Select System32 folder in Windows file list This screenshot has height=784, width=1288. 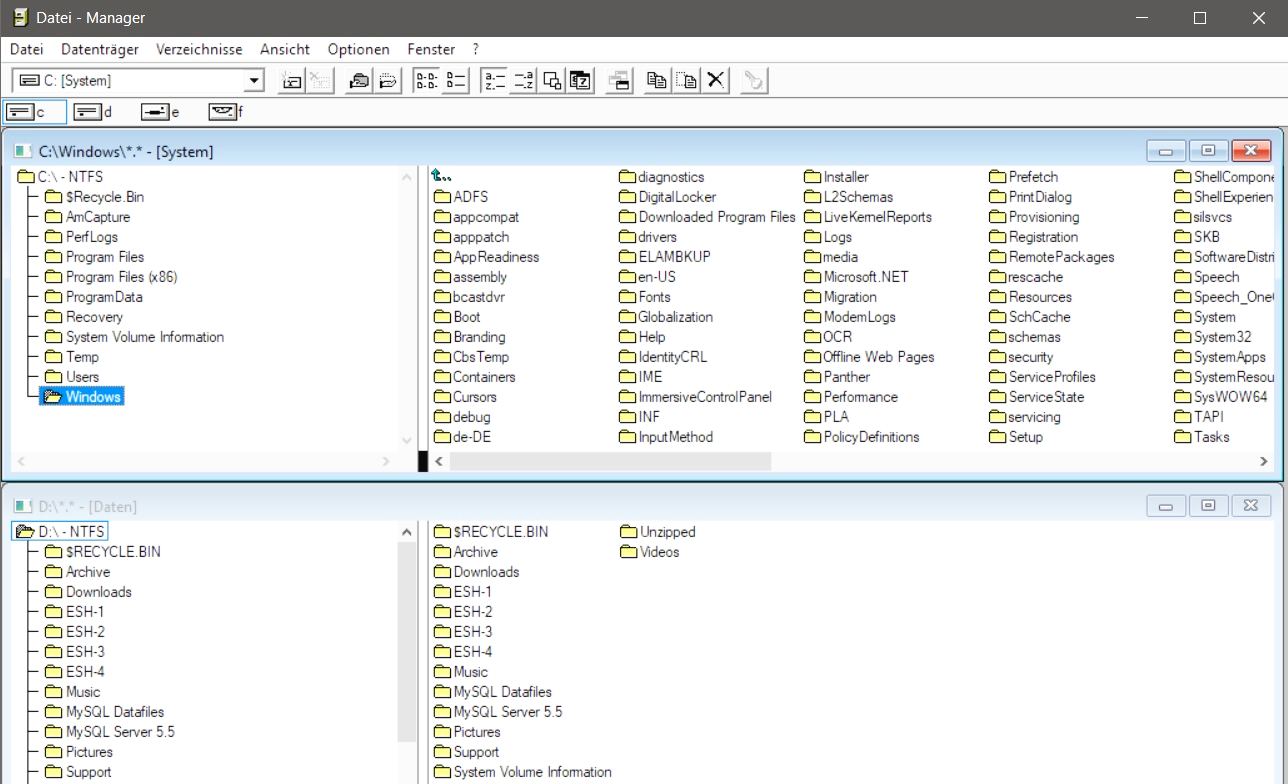pyautogui.click(x=1213, y=337)
